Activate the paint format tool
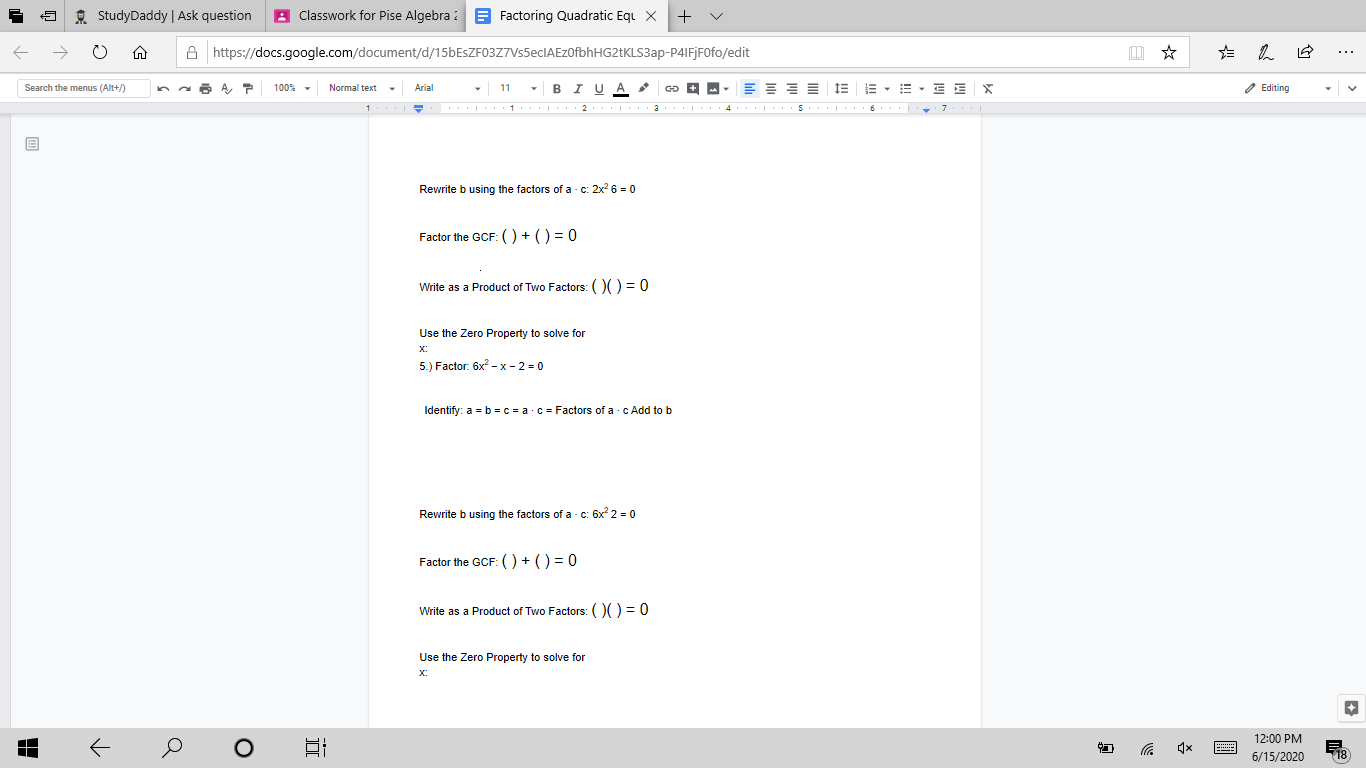Viewport: 1366px width, 768px height. click(246, 88)
